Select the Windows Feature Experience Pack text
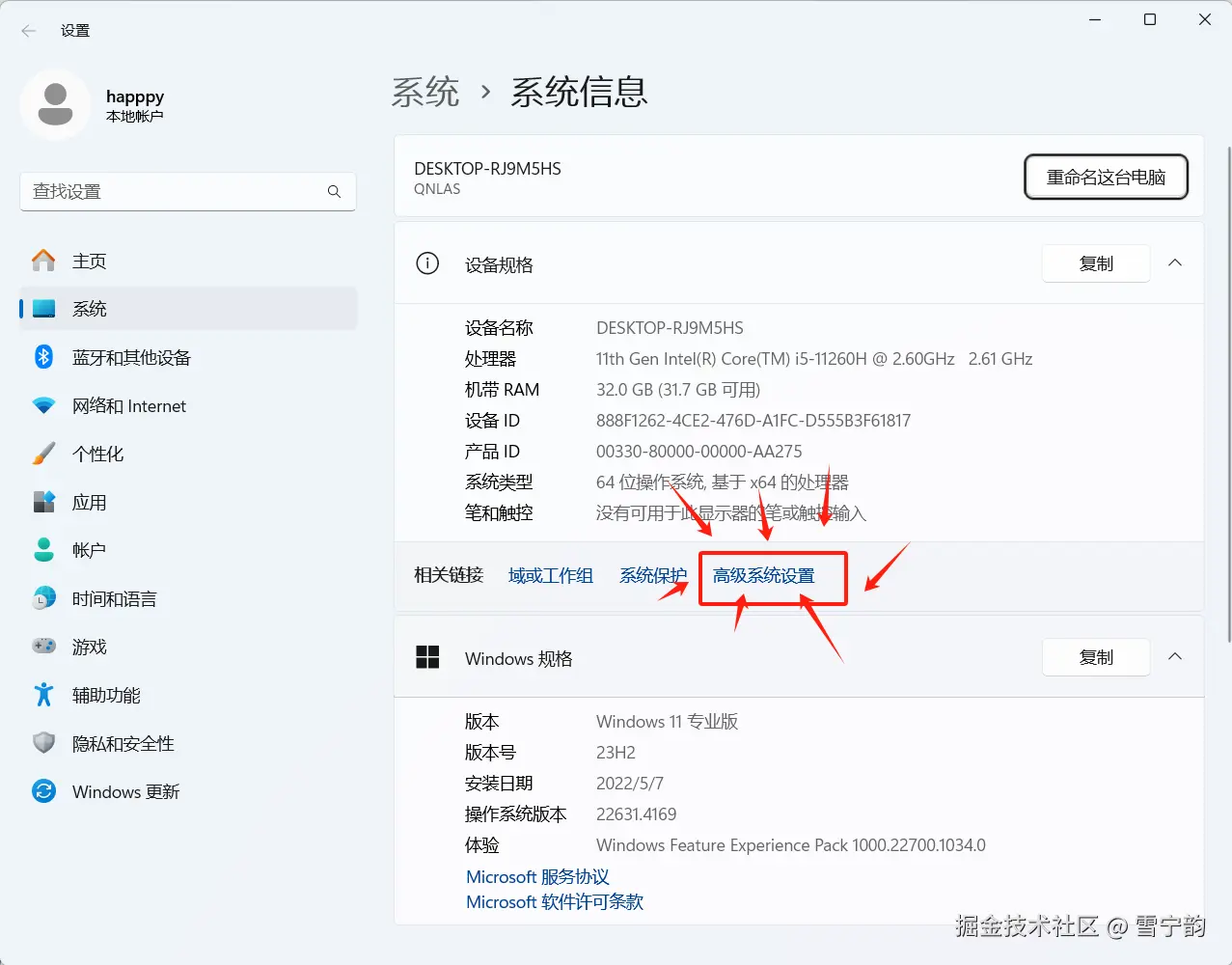Screen dimensions: 1232x965 click(791, 845)
